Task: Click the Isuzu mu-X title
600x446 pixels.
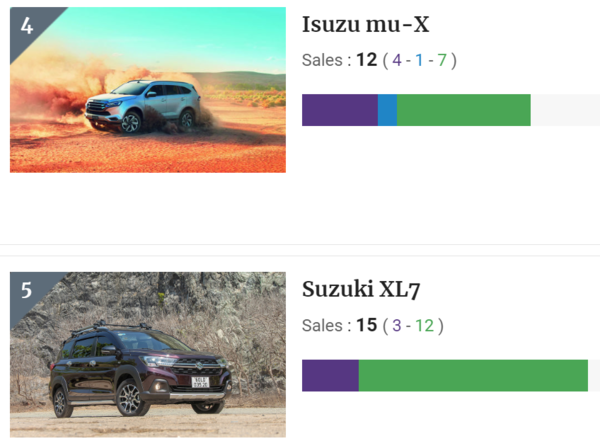Action: coord(365,25)
